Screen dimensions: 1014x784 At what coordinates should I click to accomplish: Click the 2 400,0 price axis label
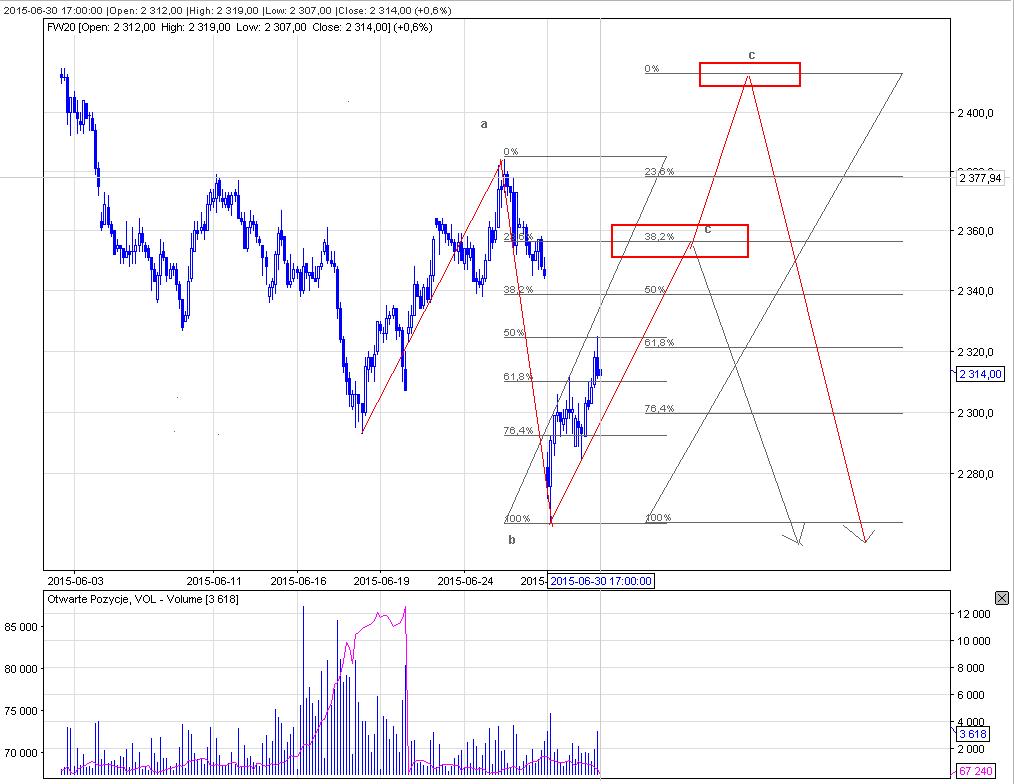coord(975,113)
